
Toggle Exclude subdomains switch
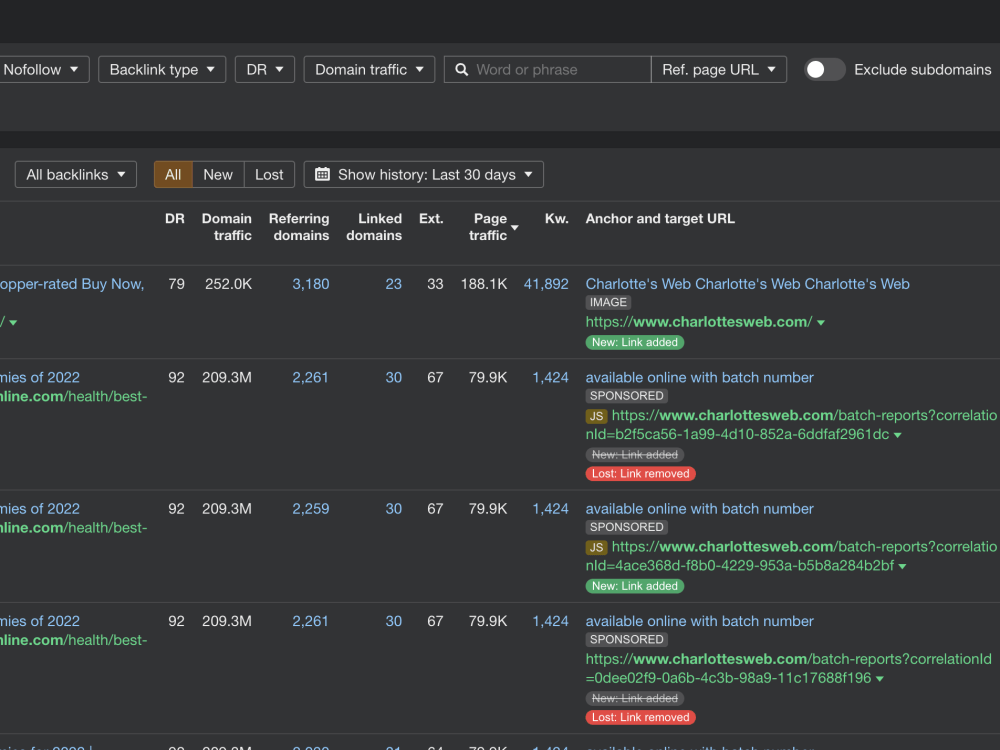coord(824,70)
